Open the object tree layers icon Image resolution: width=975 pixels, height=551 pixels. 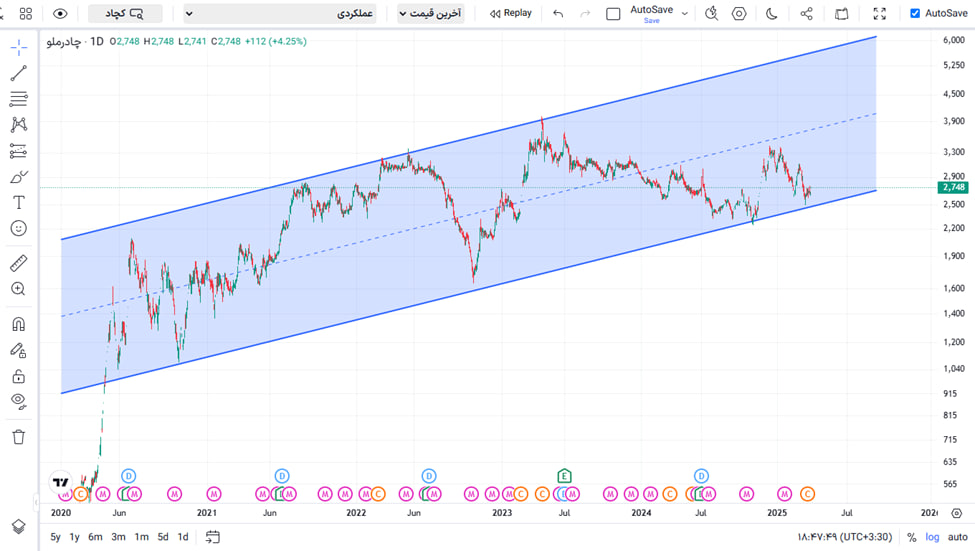[x=18, y=526]
